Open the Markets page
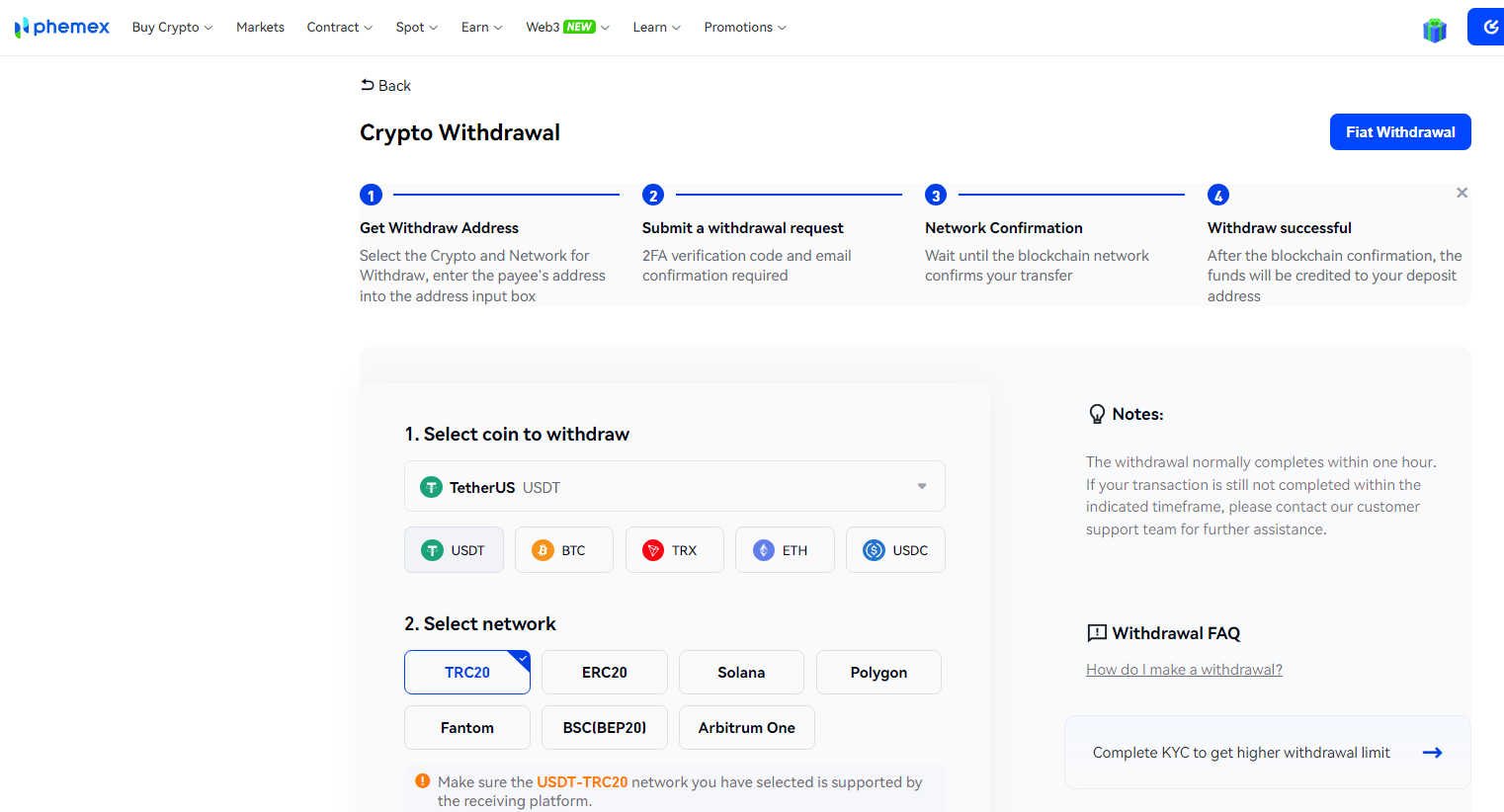1504x812 pixels. pos(260,27)
